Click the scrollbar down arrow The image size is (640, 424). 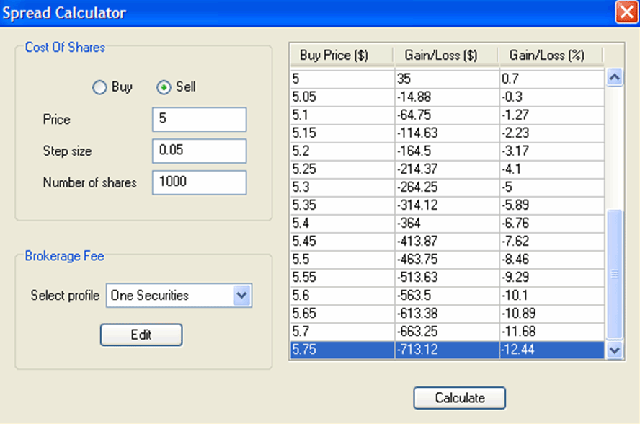(615, 350)
